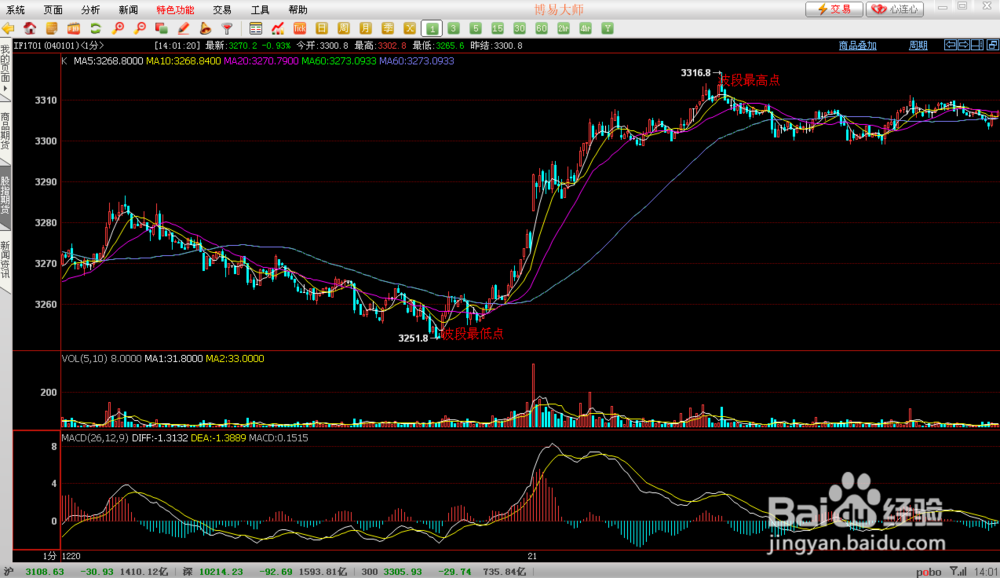Click the orange F10 info icon
Screen dimensions: 1000x578
[73, 28]
